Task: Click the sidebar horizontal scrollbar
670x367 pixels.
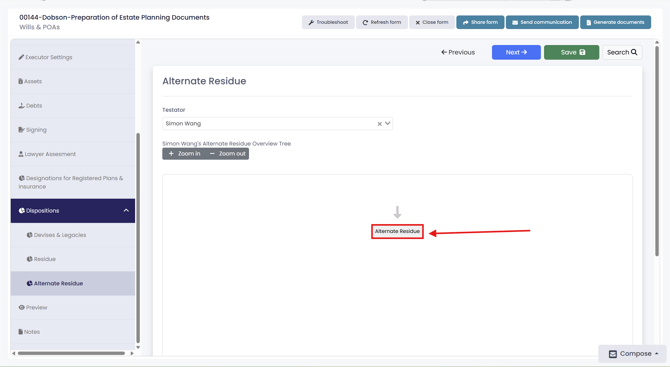Action: (71, 353)
